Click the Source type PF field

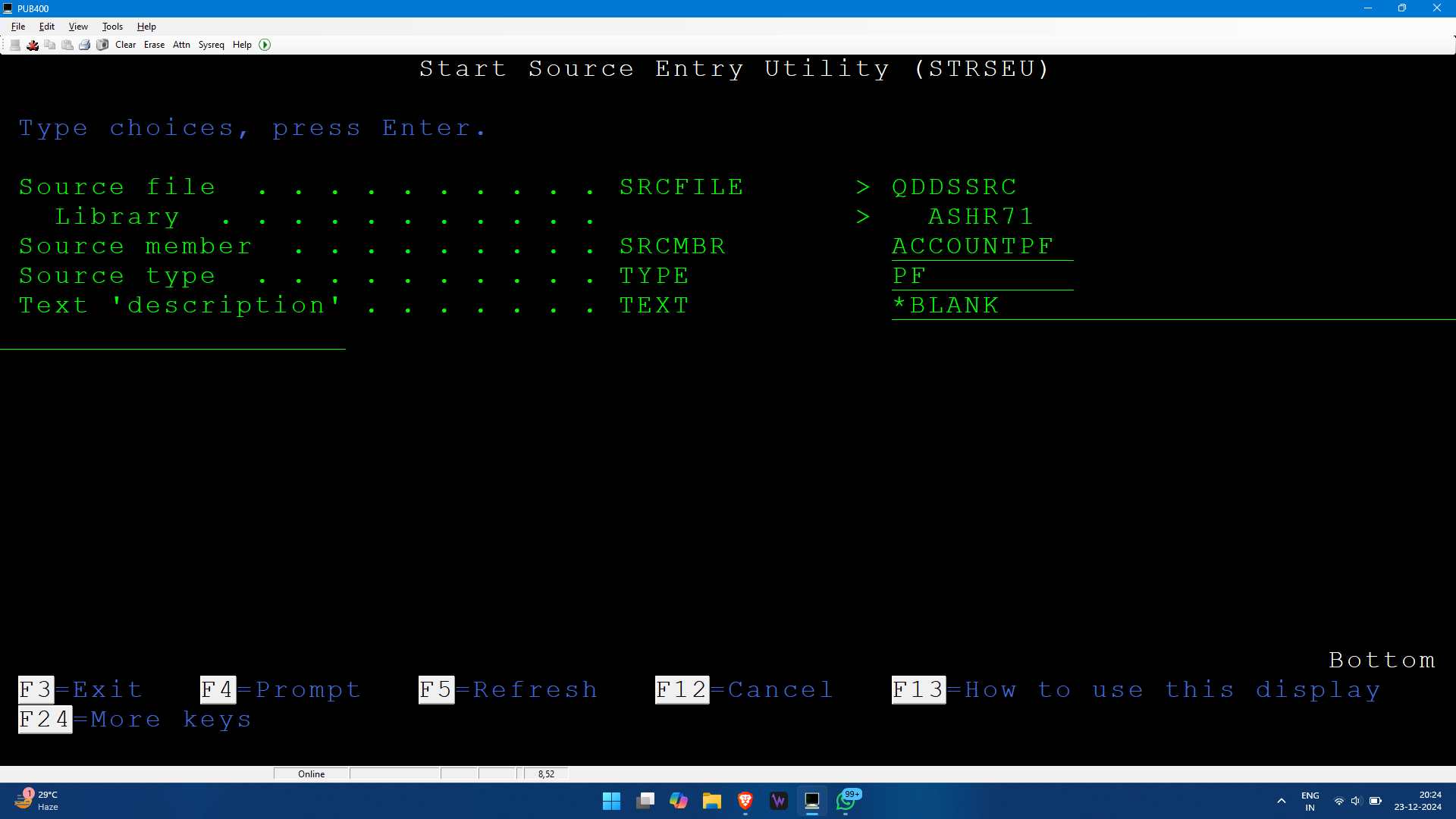click(981, 276)
